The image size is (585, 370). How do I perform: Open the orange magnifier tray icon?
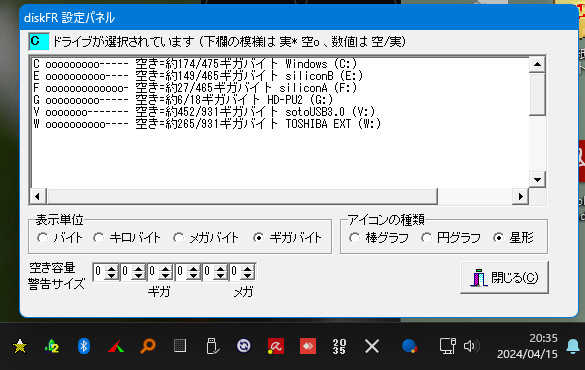148,346
